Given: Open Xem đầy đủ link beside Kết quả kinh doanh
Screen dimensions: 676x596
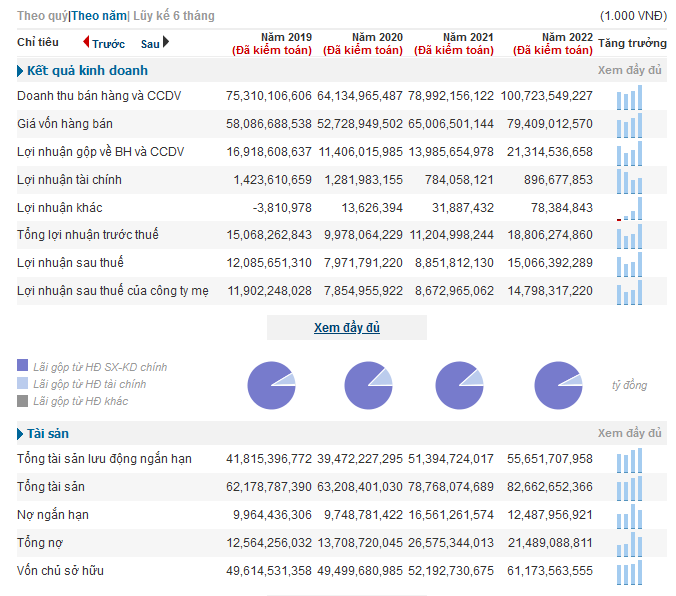Looking at the screenshot, I should [x=629, y=70].
